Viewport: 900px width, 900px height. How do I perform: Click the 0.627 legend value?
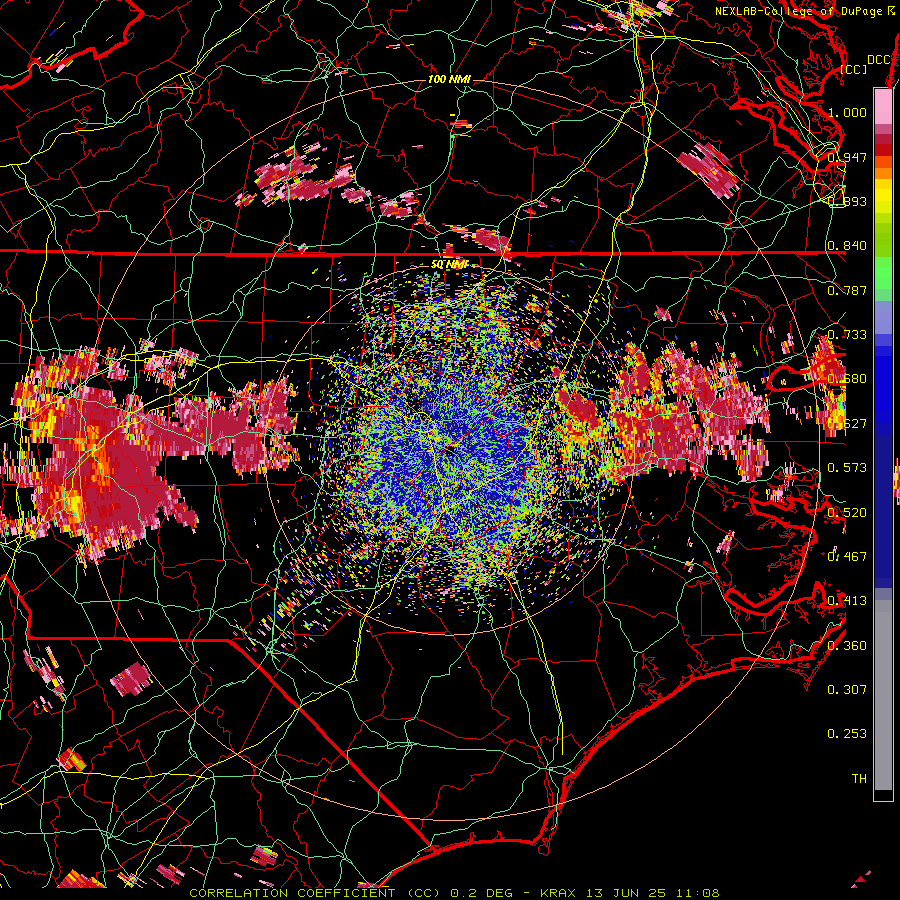pos(847,423)
